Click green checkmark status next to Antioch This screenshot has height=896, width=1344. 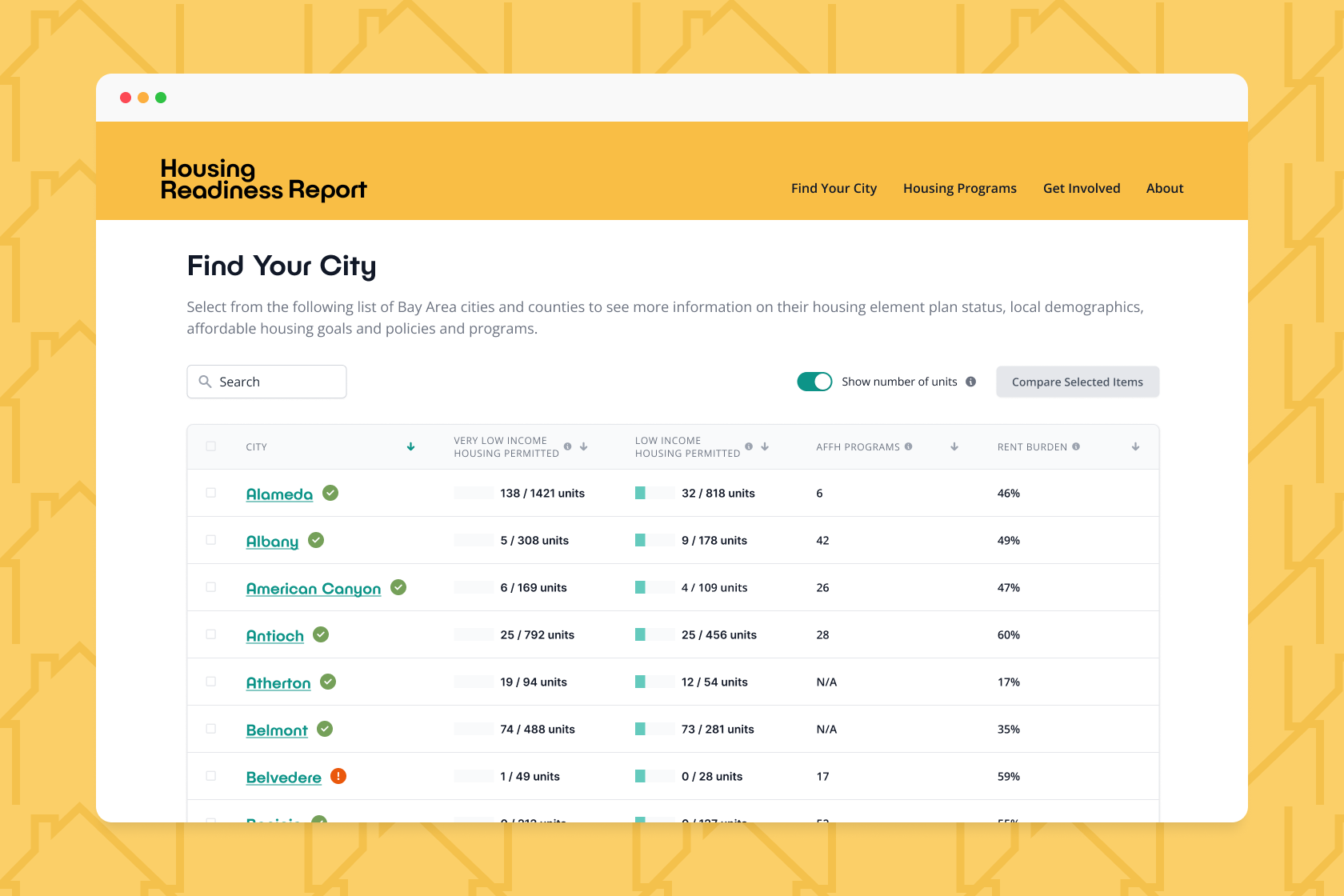coord(321,634)
